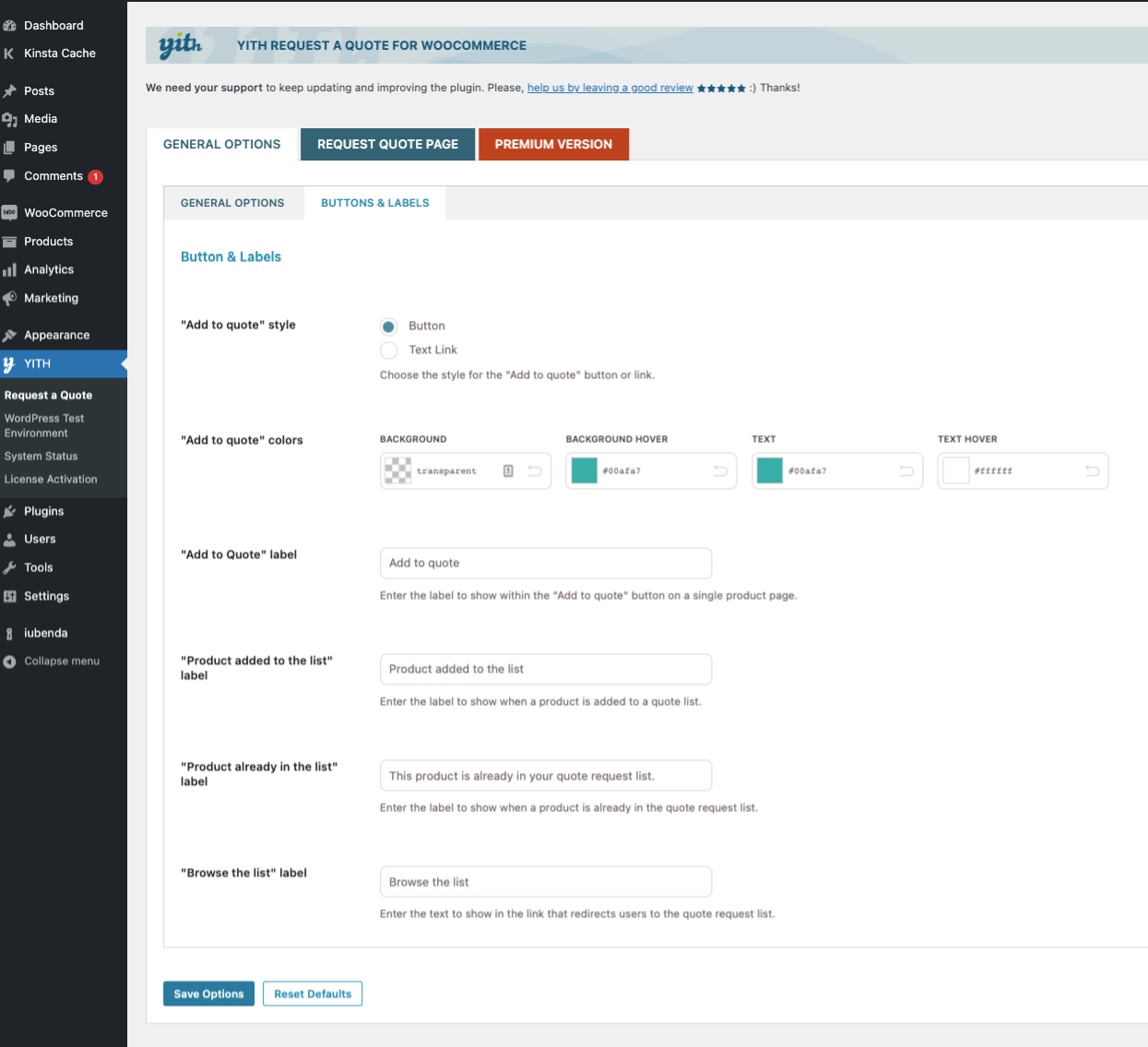Click the Marketing megaphone icon
Image resolution: width=1148 pixels, height=1047 pixels.
(9, 298)
